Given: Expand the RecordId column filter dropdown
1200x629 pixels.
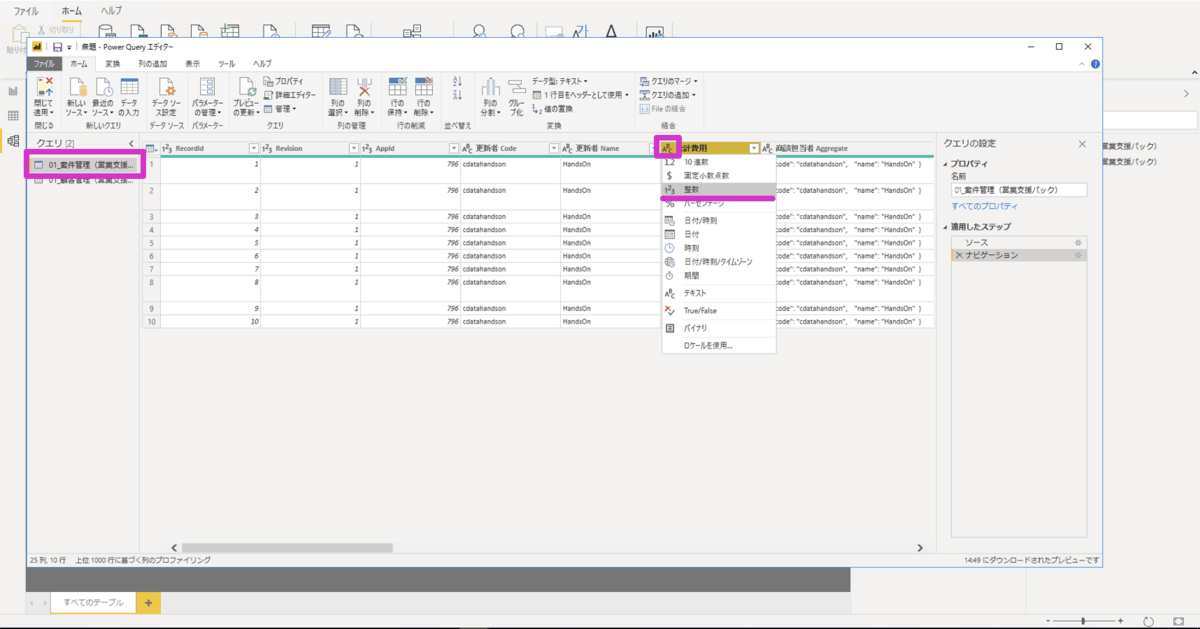Looking at the screenshot, I should tap(253, 148).
